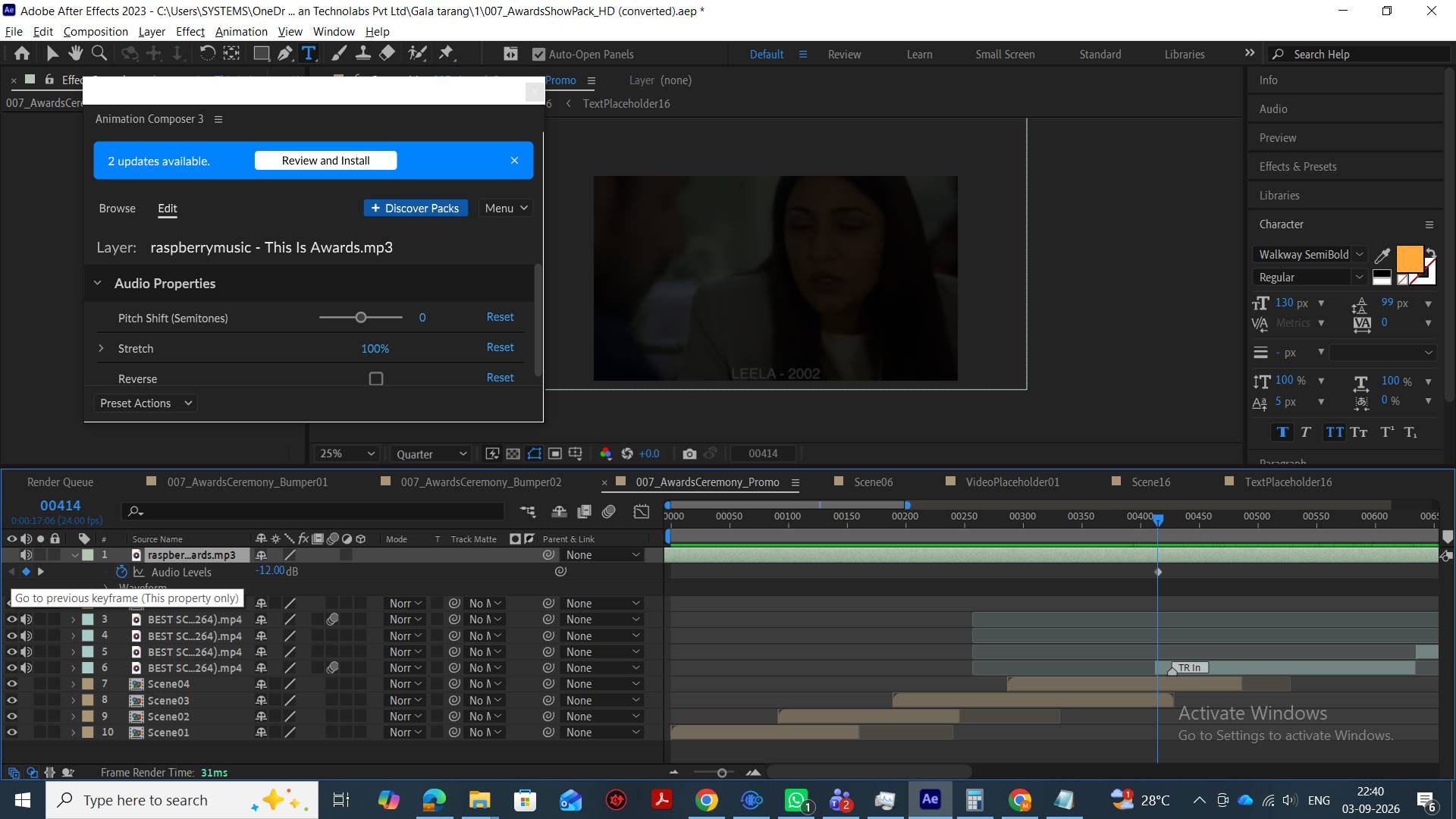Switch to the Scene06 timeline tab

(873, 482)
